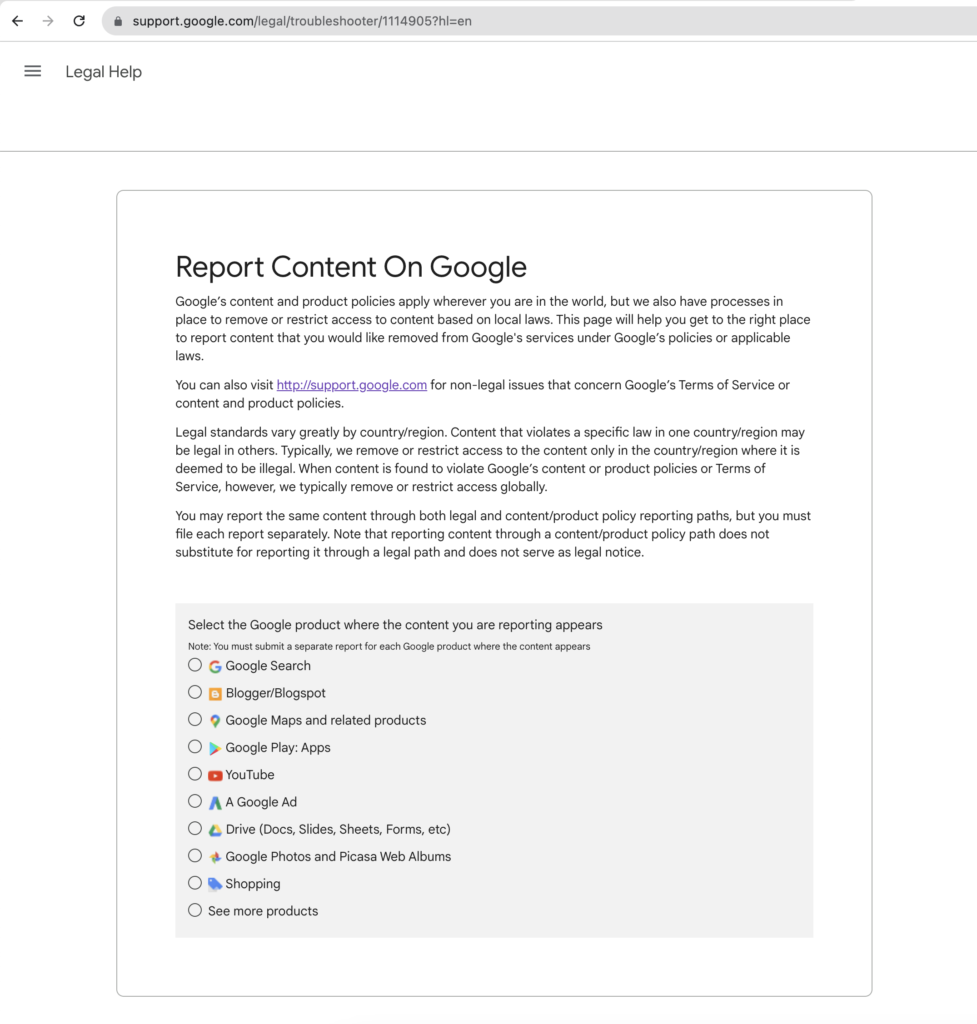Select the Google Play: Apps radio button
This screenshot has height=1024, width=977.
click(195, 746)
